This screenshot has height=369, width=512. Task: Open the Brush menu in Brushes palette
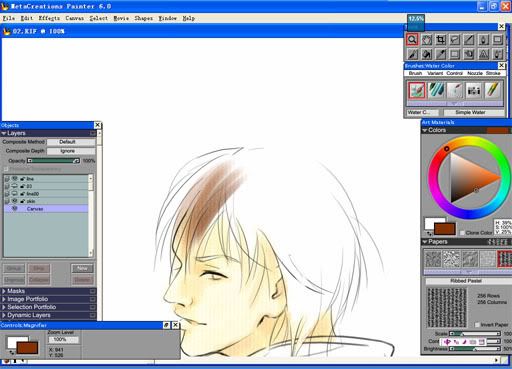(415, 73)
